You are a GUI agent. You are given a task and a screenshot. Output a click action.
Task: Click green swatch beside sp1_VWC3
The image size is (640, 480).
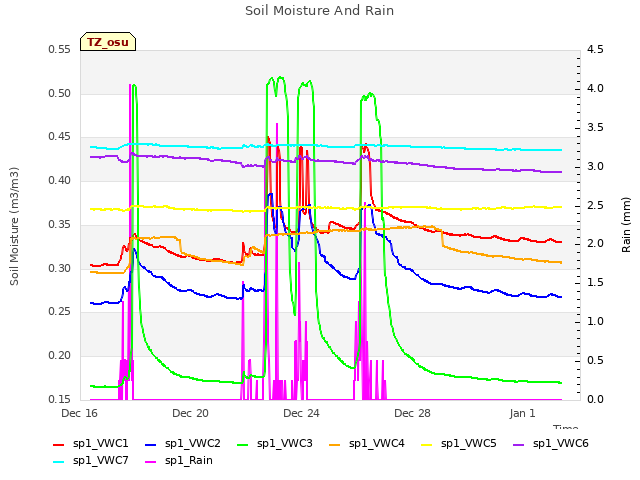(243, 444)
